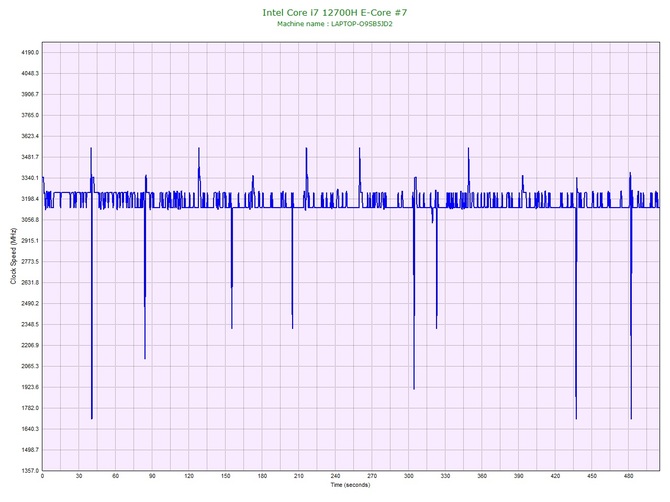Click the 2490.2 y-axis value
Image resolution: width=670 pixels, height=502 pixels.
coord(30,304)
